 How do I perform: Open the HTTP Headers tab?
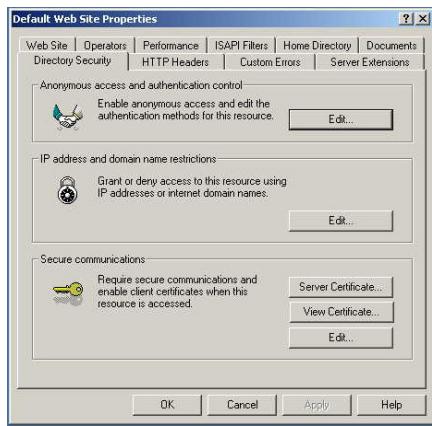pyautogui.click(x=175, y=62)
